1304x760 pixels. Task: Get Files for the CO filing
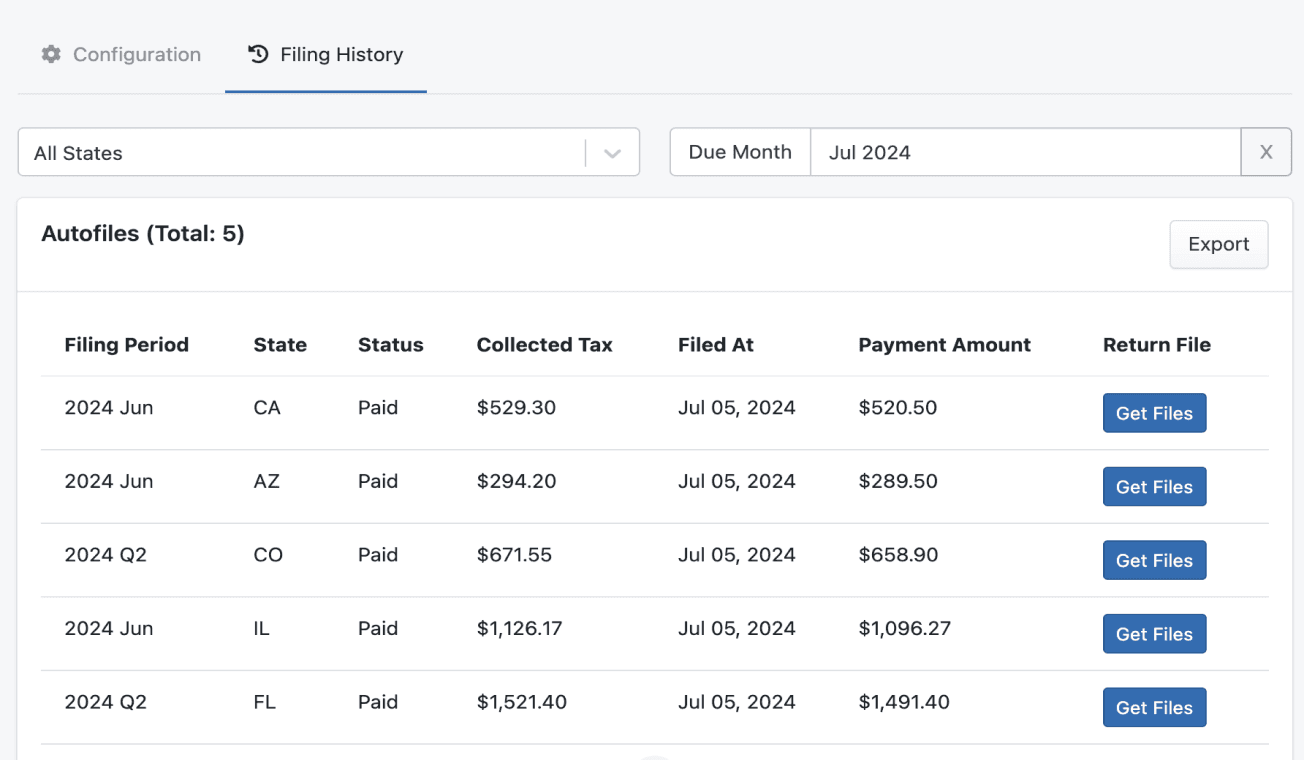click(1154, 561)
